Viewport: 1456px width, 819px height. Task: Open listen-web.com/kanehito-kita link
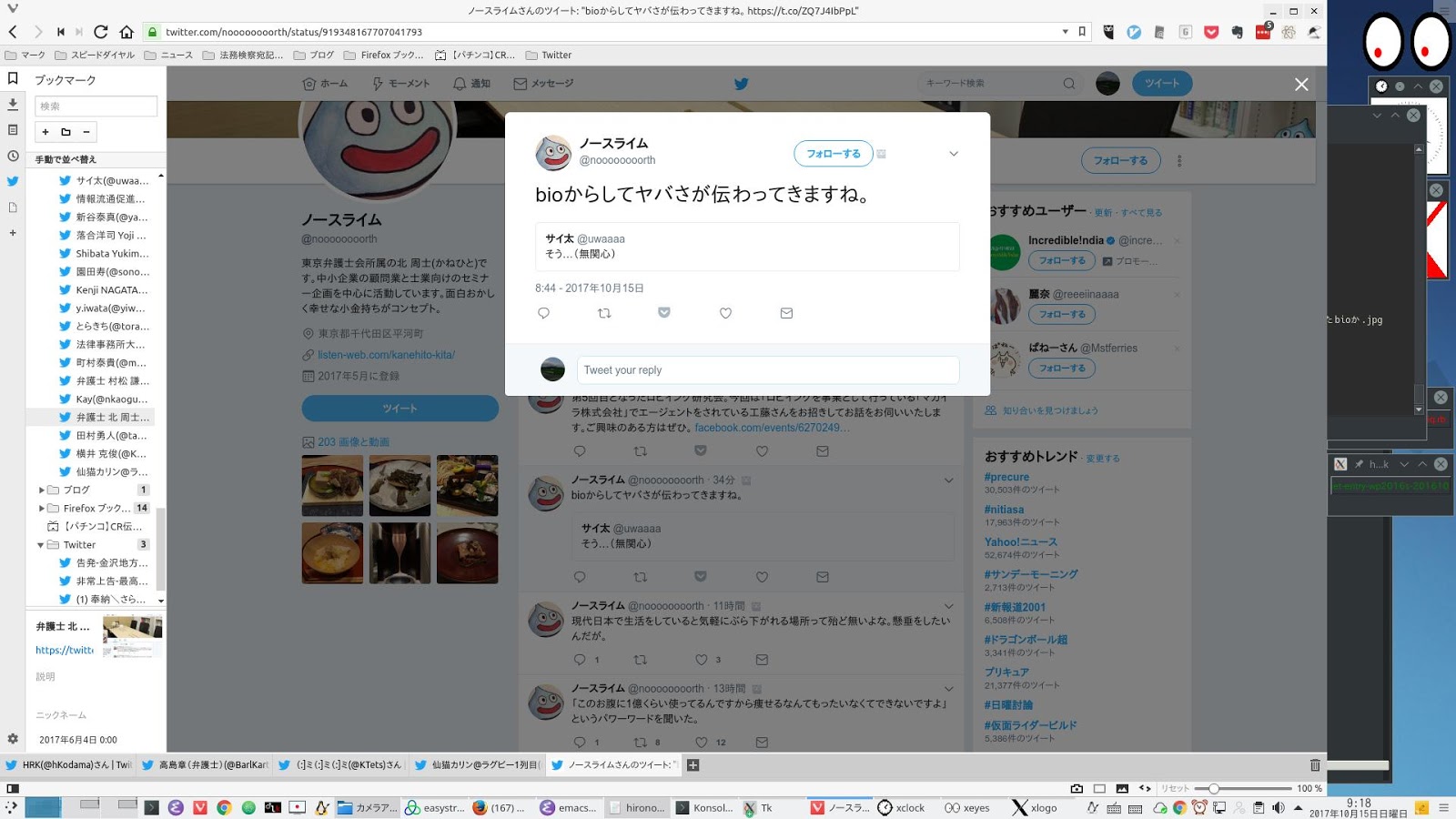pos(386,355)
